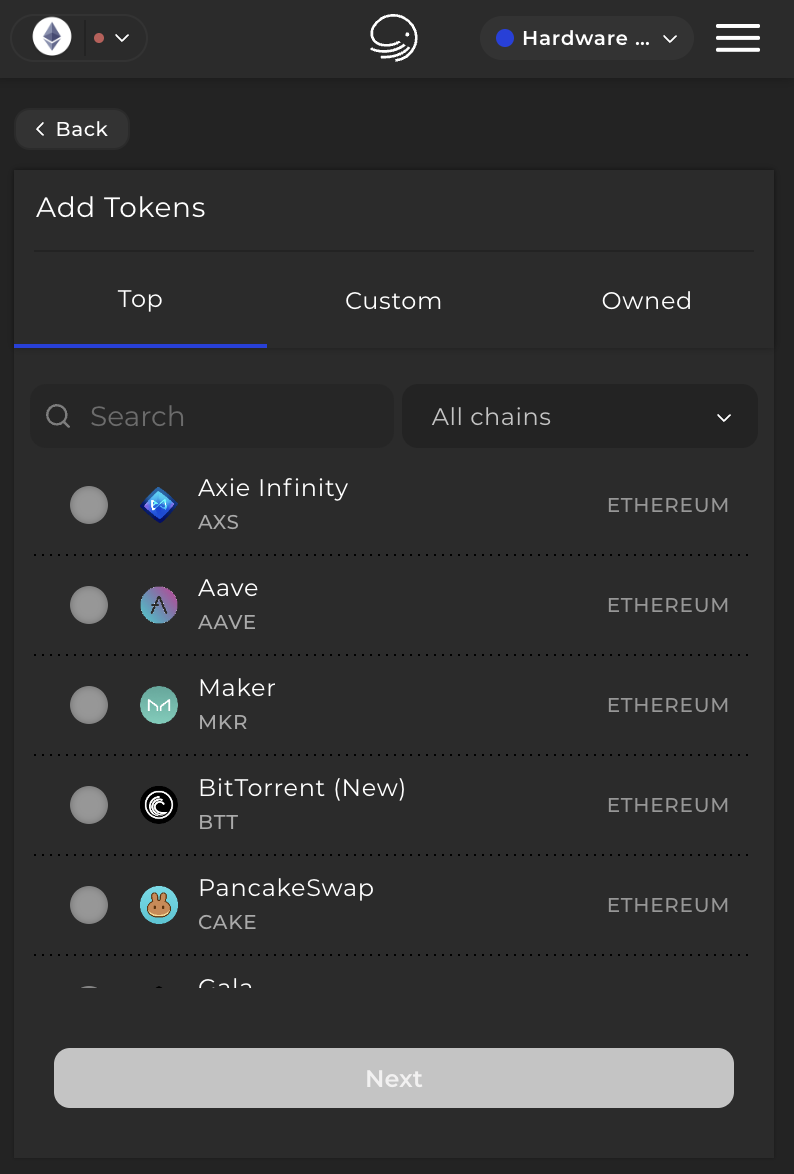The width and height of the screenshot is (794, 1174).
Task: Select the Aave radio button
Action: pyautogui.click(x=89, y=605)
